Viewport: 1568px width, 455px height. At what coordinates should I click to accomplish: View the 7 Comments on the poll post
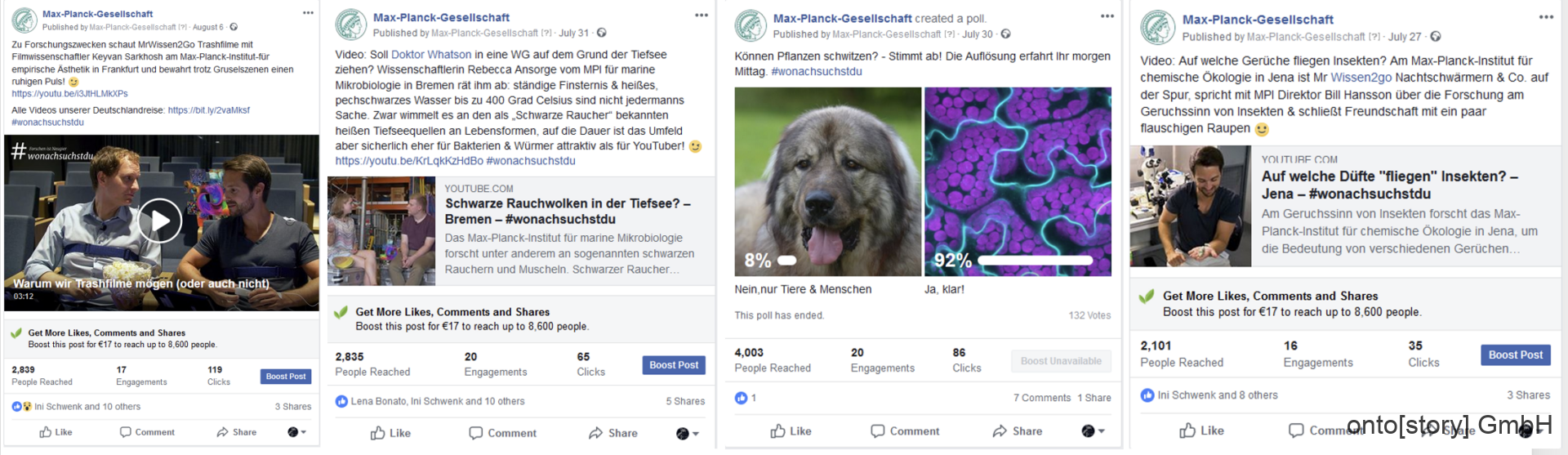[1041, 398]
